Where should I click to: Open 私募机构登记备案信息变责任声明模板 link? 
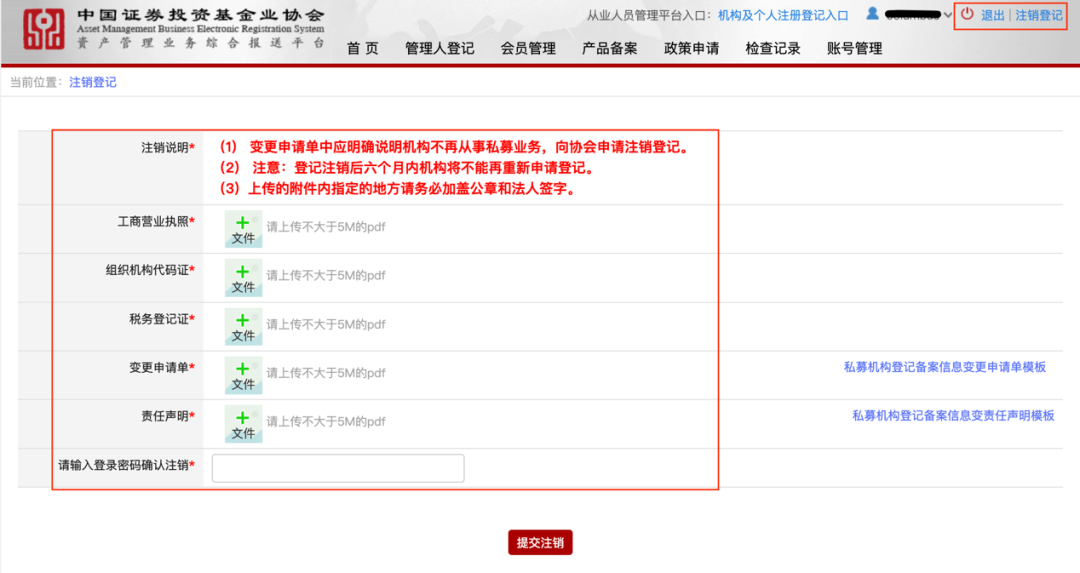pyautogui.click(x=953, y=415)
